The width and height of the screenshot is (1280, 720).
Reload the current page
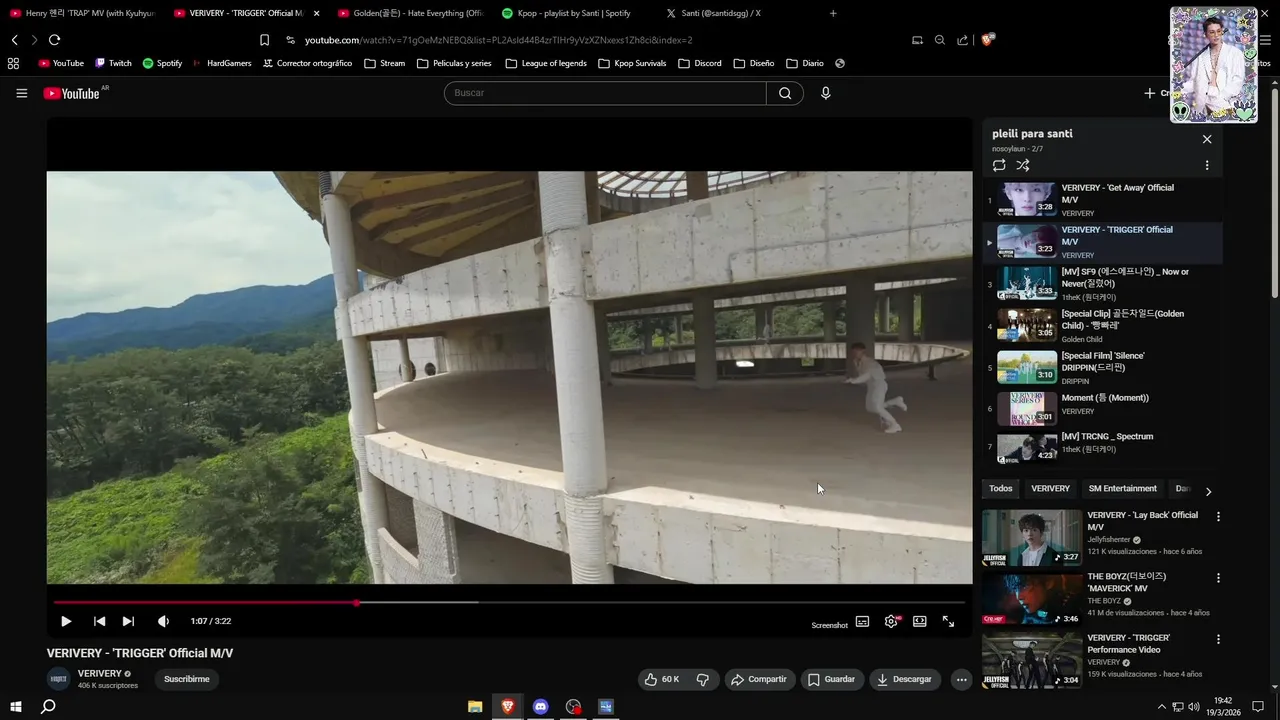[x=54, y=40]
